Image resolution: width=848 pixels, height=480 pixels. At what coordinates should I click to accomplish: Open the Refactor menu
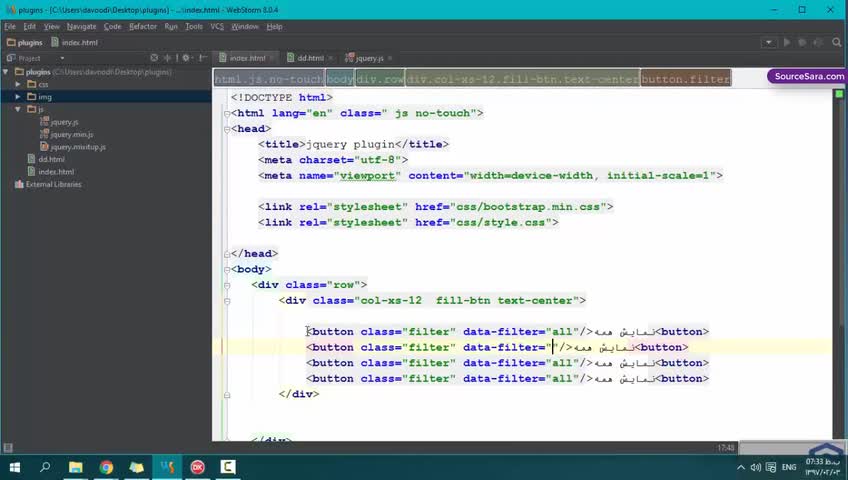click(143, 26)
